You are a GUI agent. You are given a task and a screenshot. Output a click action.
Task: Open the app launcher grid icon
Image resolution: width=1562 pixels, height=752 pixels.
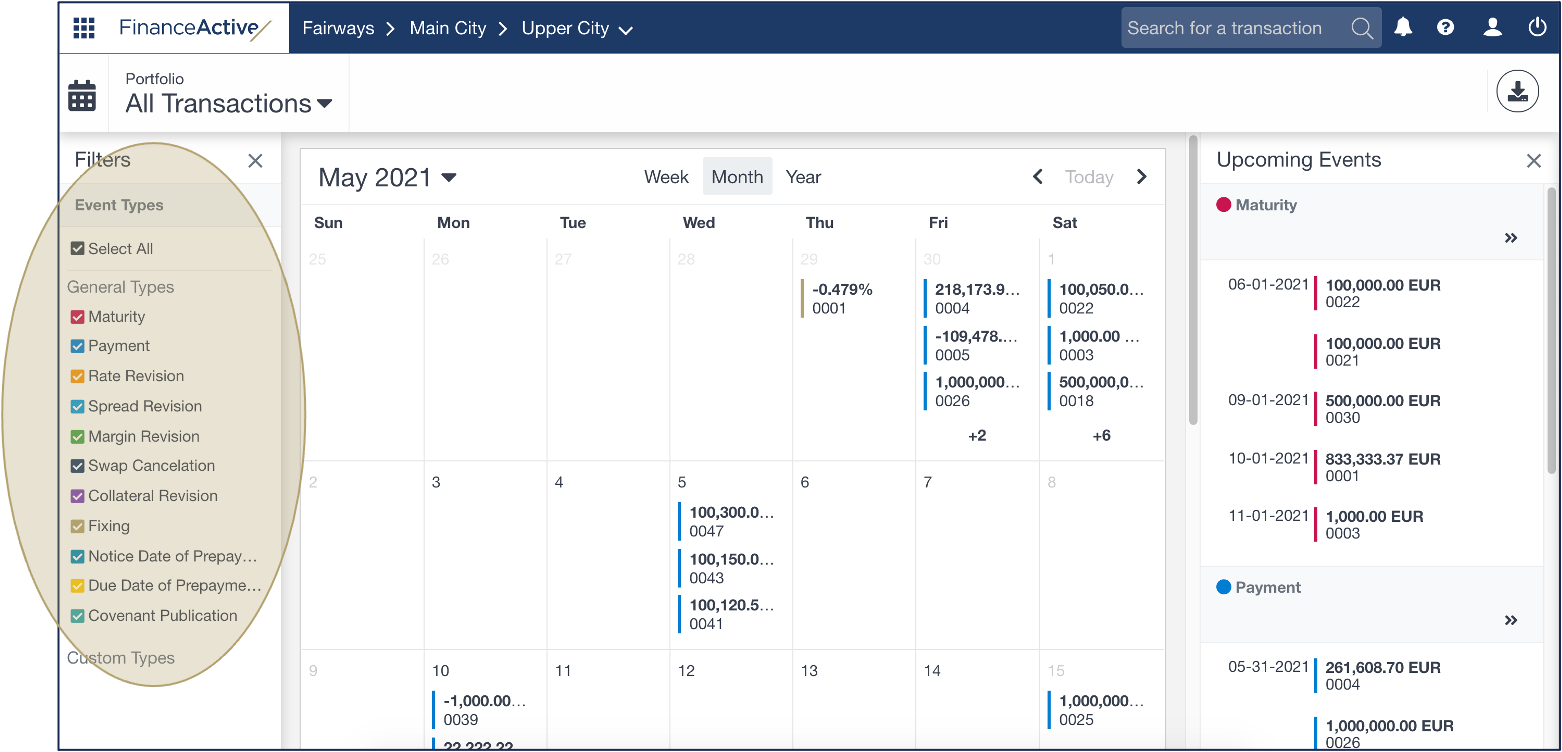click(84, 28)
